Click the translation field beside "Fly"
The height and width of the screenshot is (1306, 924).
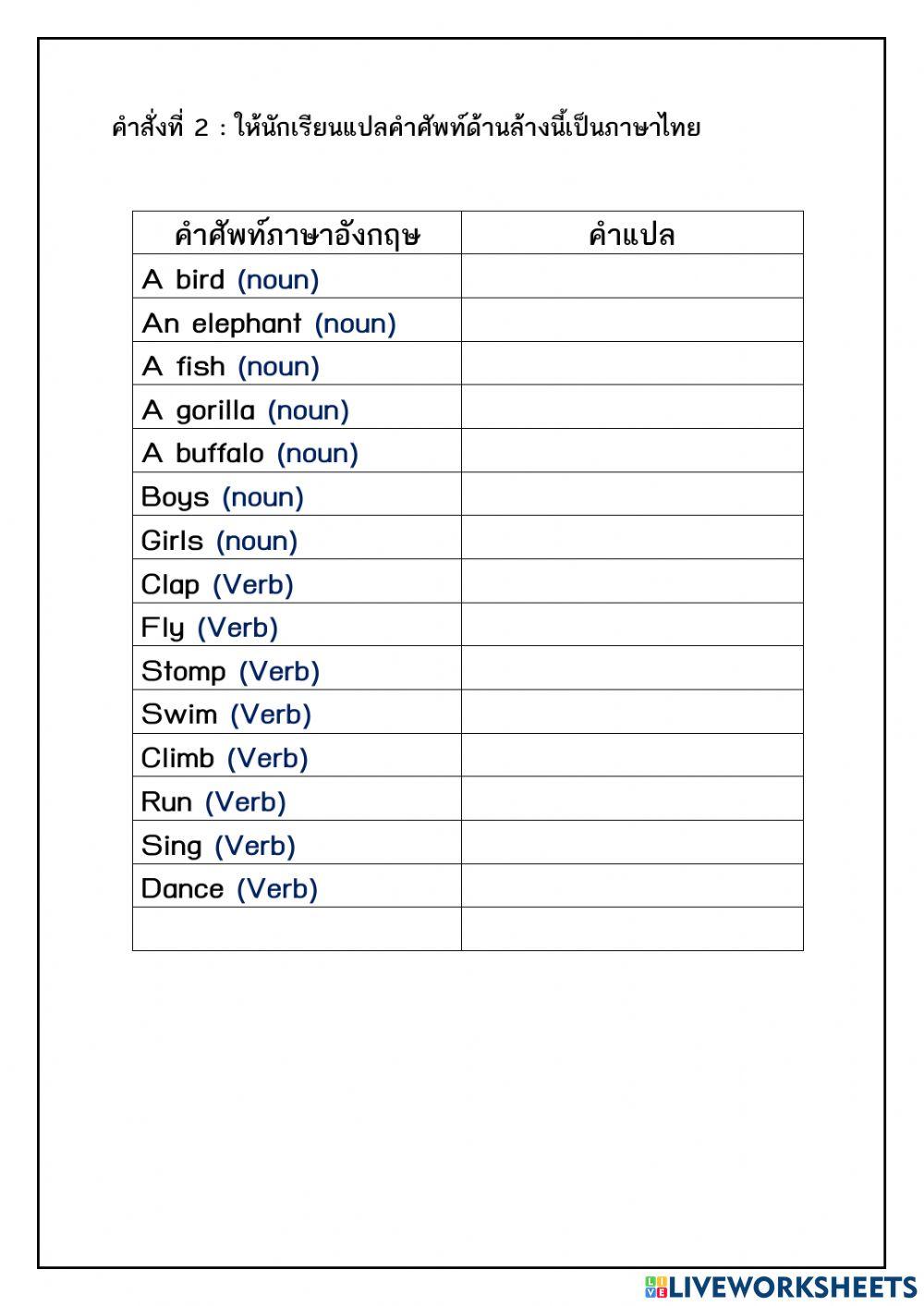coord(632,625)
